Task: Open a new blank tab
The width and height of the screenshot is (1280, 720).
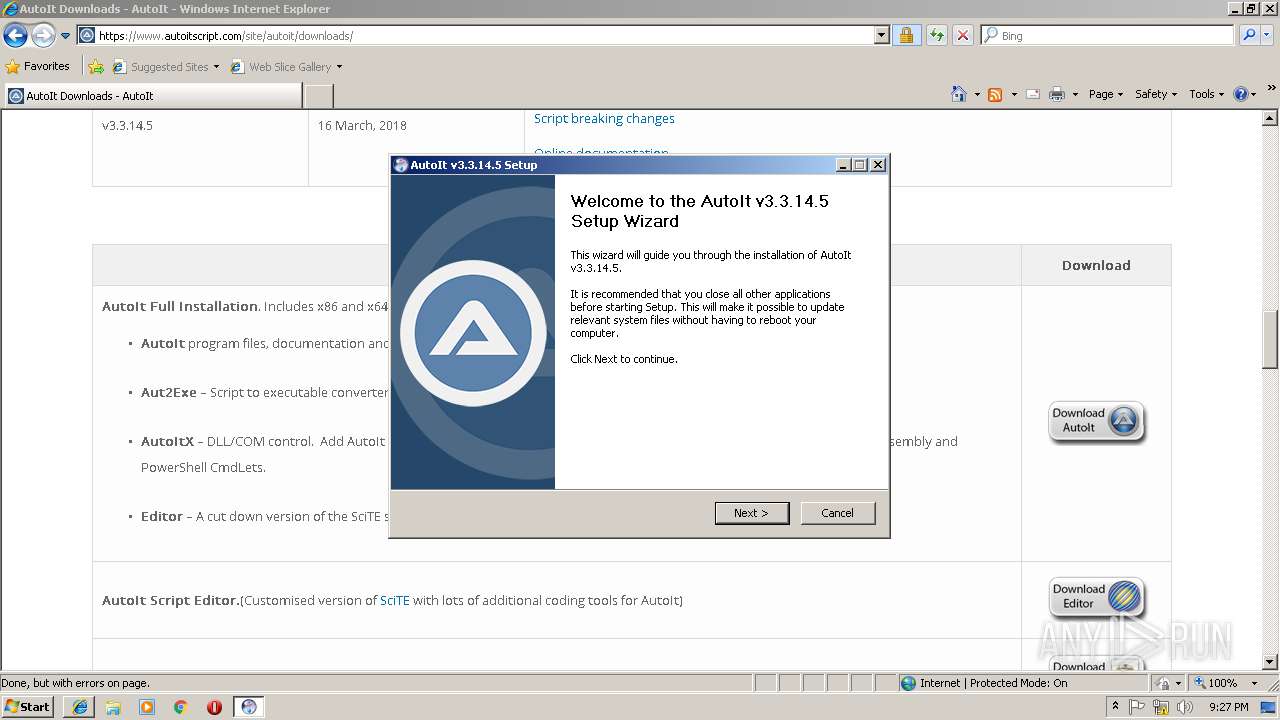Action: pyautogui.click(x=318, y=96)
